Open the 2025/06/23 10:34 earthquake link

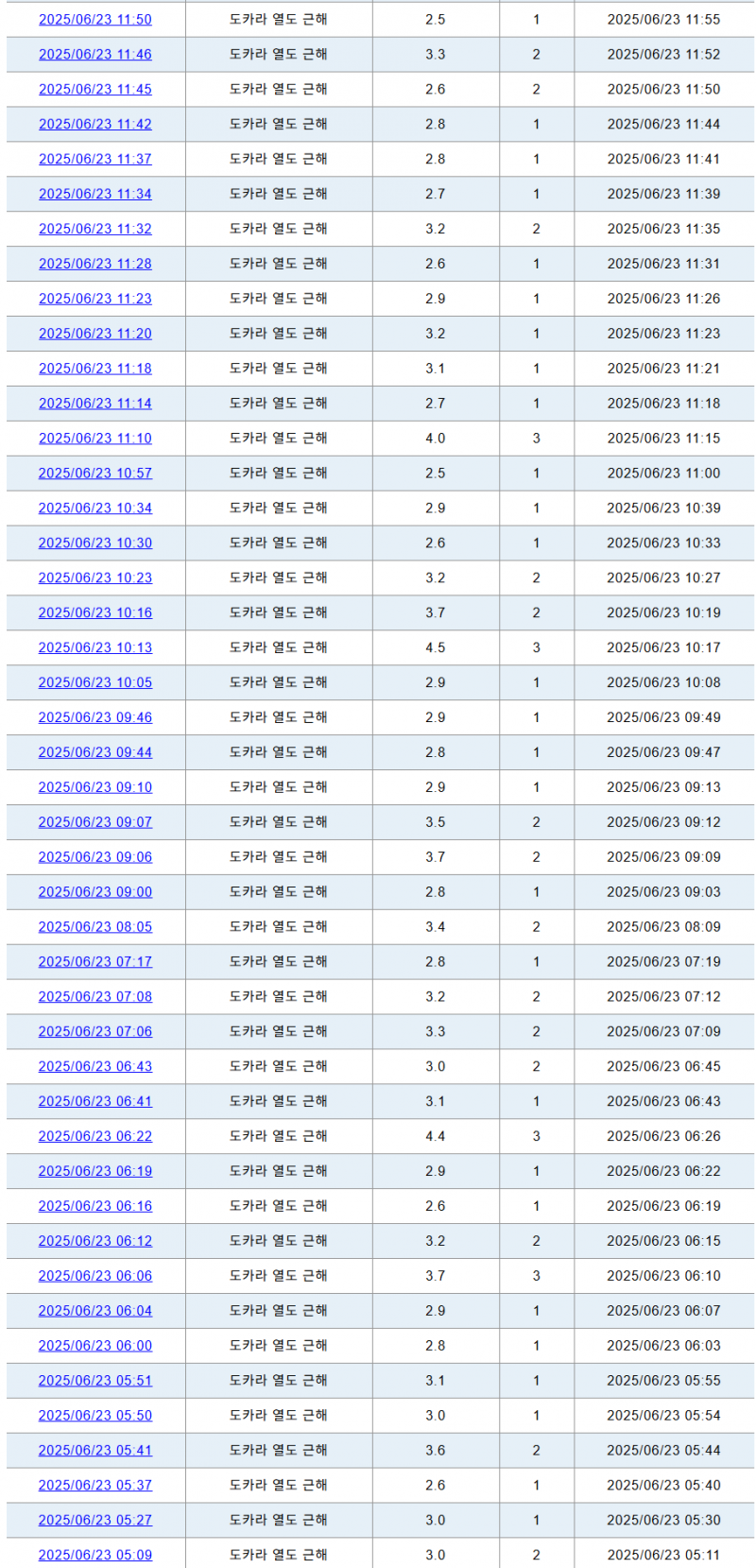coord(95,508)
